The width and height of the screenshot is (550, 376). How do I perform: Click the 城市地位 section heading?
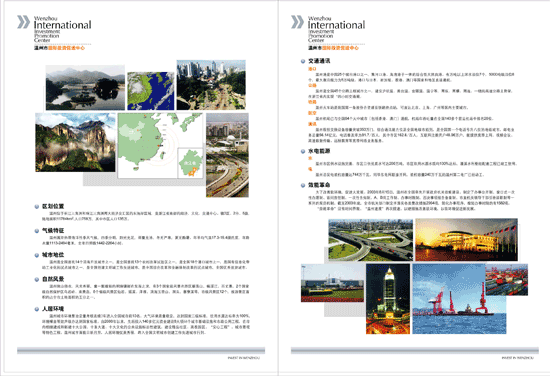pyautogui.click(x=53, y=255)
